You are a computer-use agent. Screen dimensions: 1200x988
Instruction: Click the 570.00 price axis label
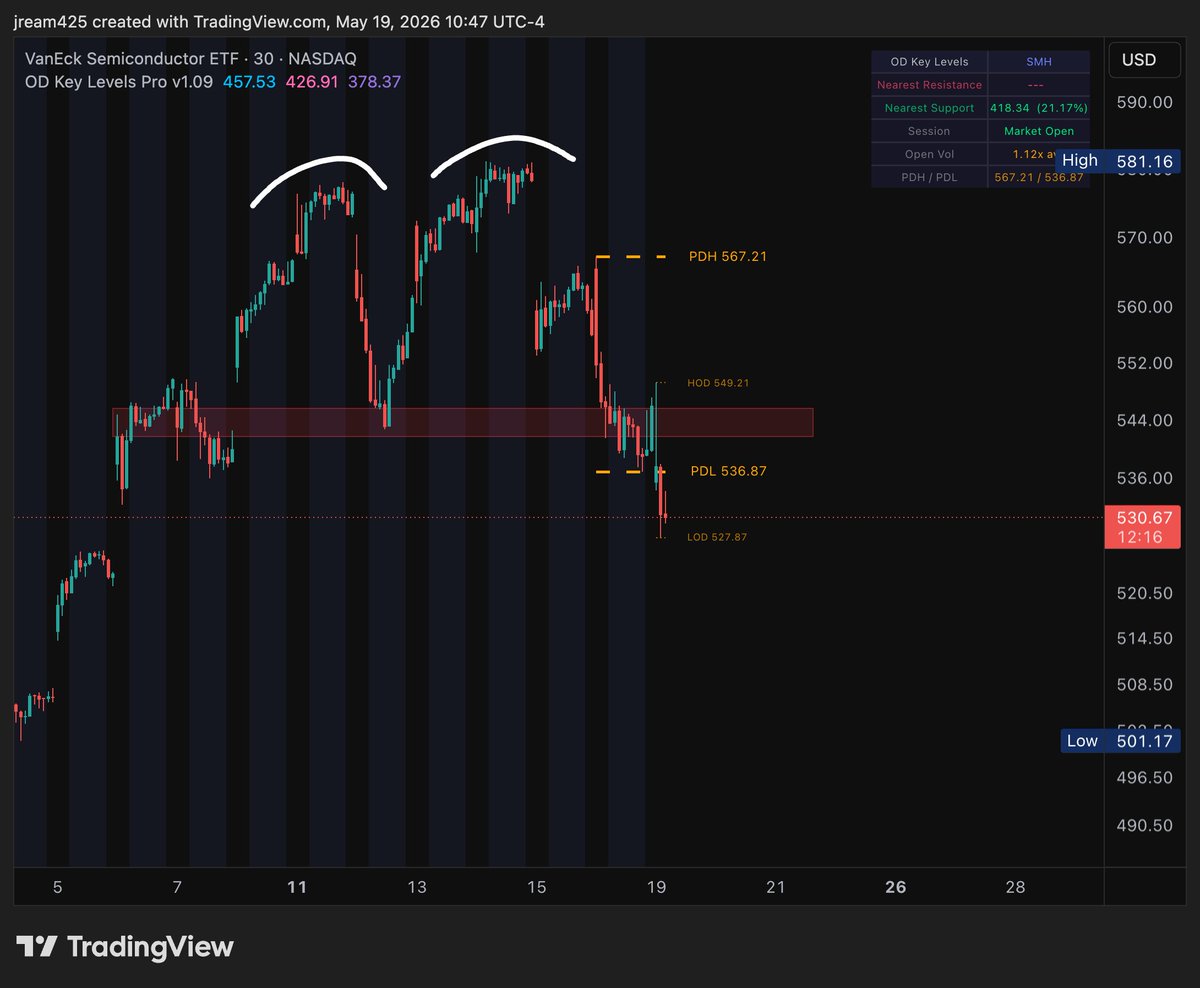pyautogui.click(x=1145, y=238)
